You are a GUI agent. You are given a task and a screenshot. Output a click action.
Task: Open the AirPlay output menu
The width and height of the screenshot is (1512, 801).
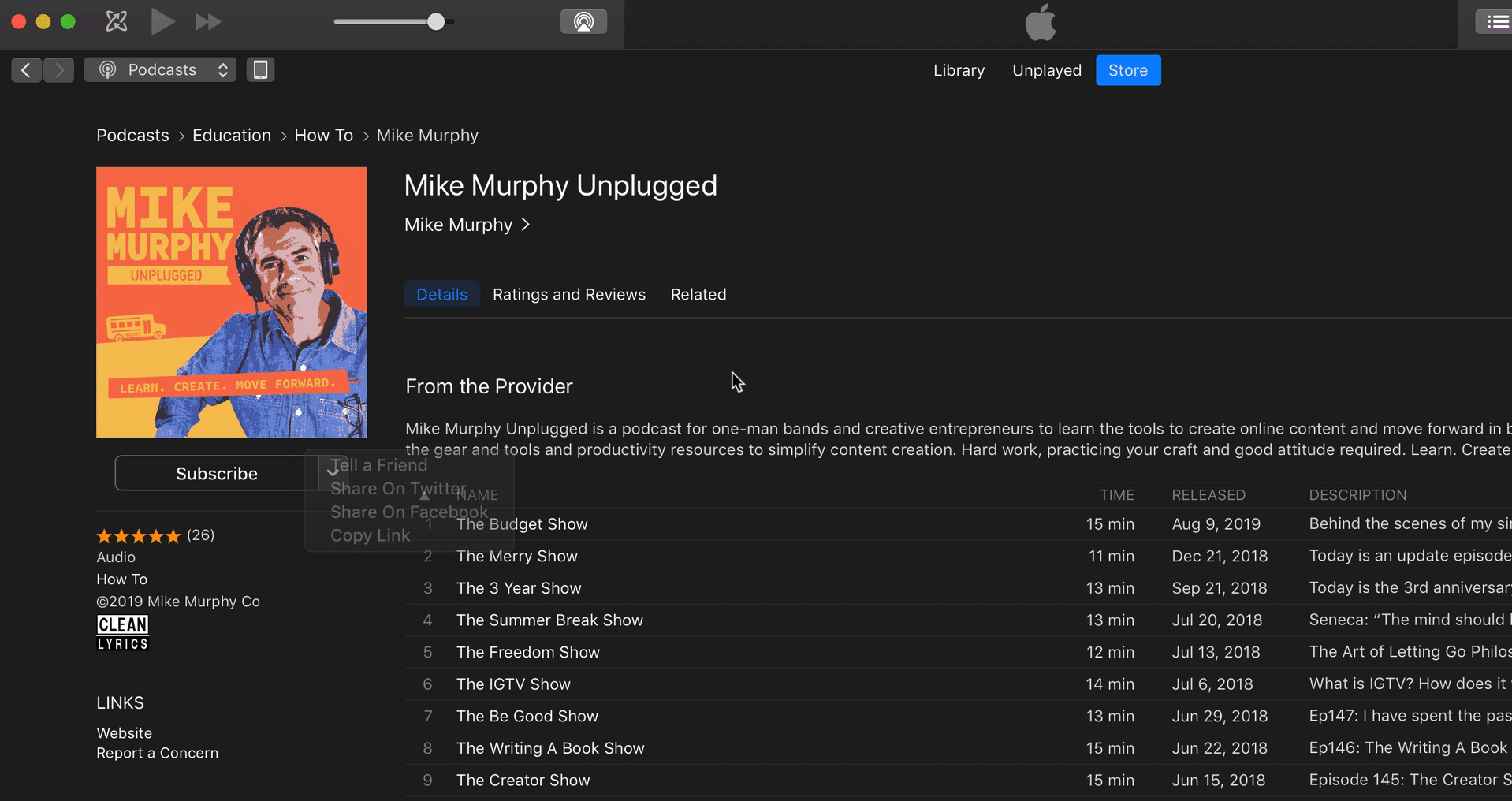(583, 21)
